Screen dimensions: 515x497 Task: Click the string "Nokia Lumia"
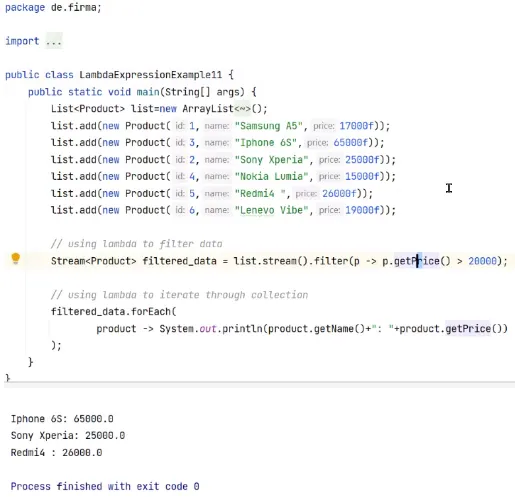[x=271, y=176]
